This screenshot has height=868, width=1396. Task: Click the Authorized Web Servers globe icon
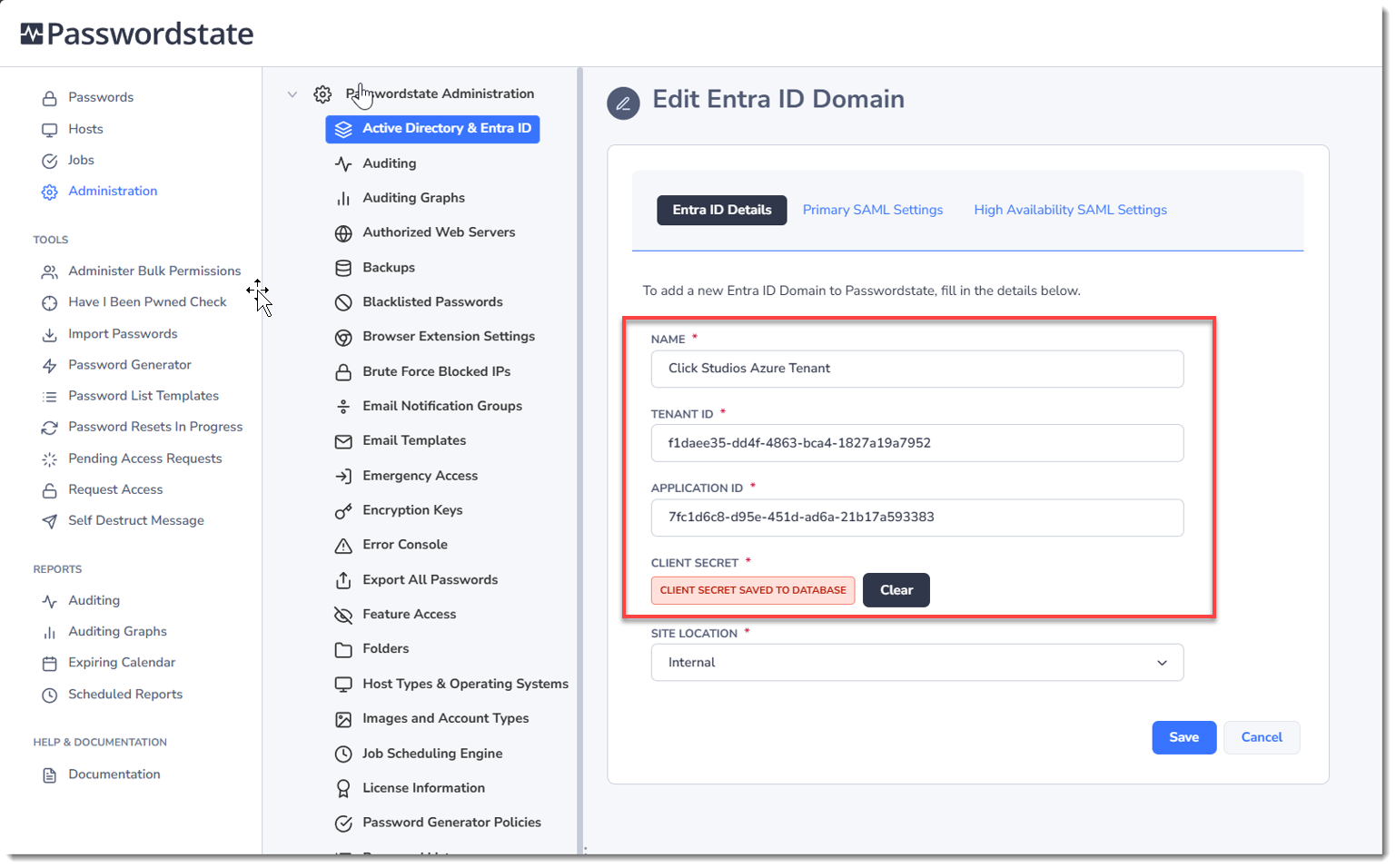pos(343,233)
